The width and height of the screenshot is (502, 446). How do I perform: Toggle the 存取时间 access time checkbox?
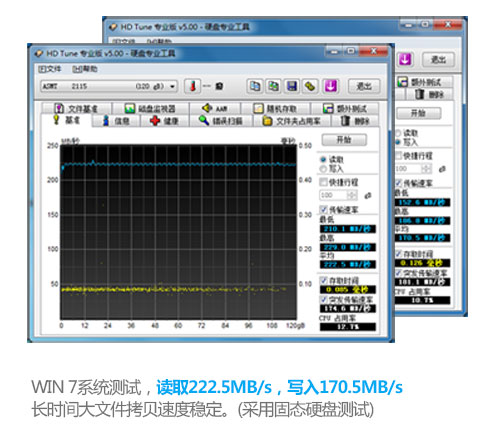(323, 280)
